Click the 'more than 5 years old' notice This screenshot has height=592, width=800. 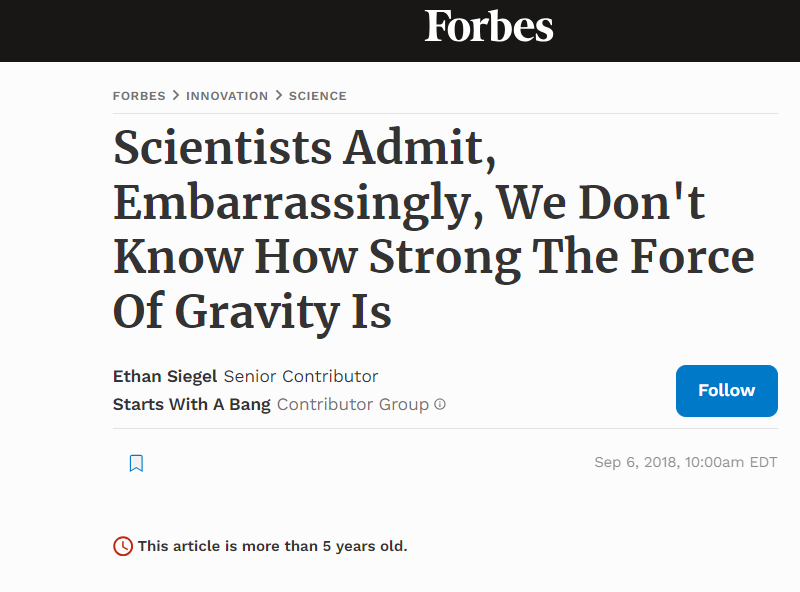pyautogui.click(x=273, y=546)
